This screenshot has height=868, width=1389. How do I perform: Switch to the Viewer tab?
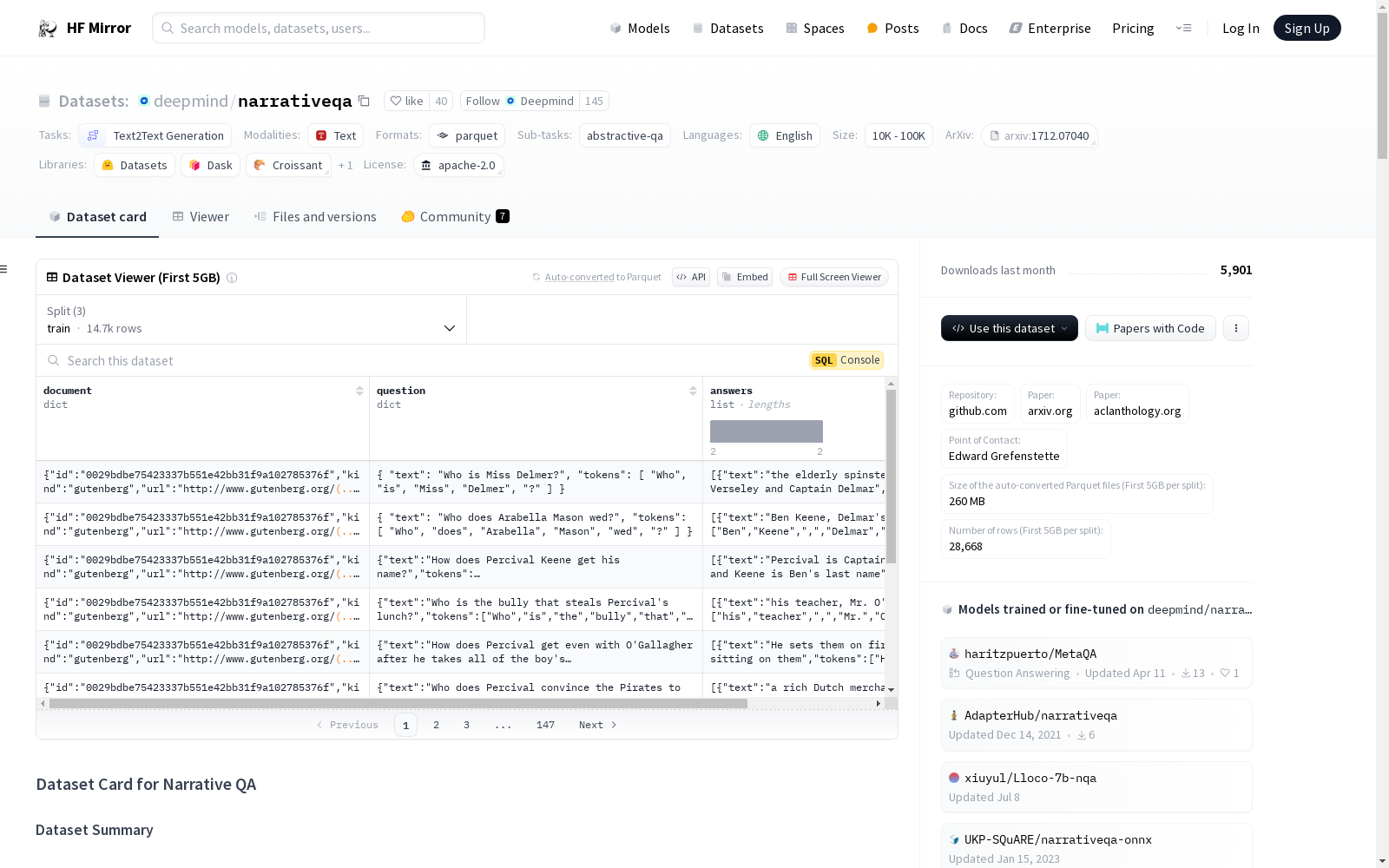(201, 217)
